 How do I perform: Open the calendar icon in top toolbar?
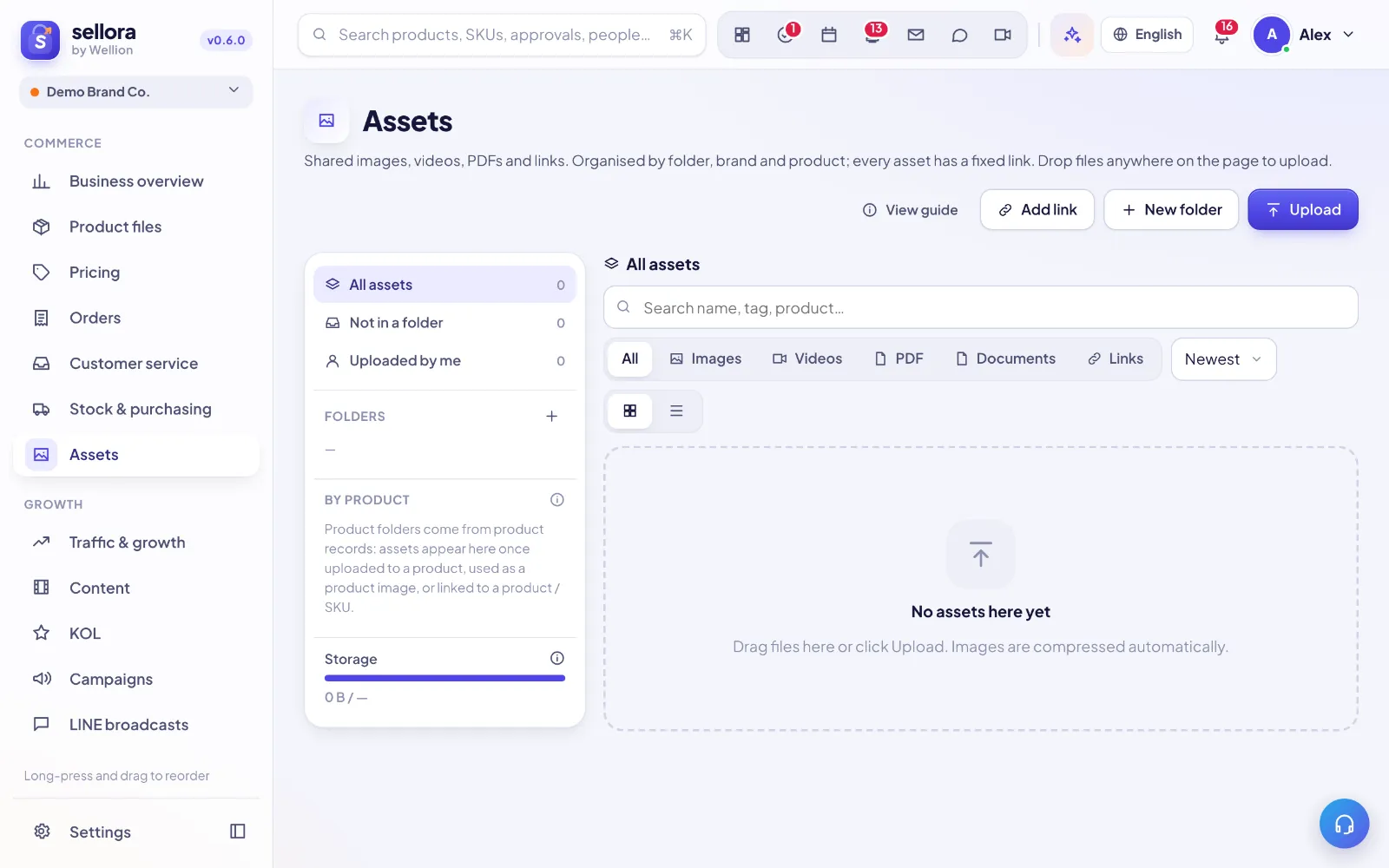(x=829, y=35)
